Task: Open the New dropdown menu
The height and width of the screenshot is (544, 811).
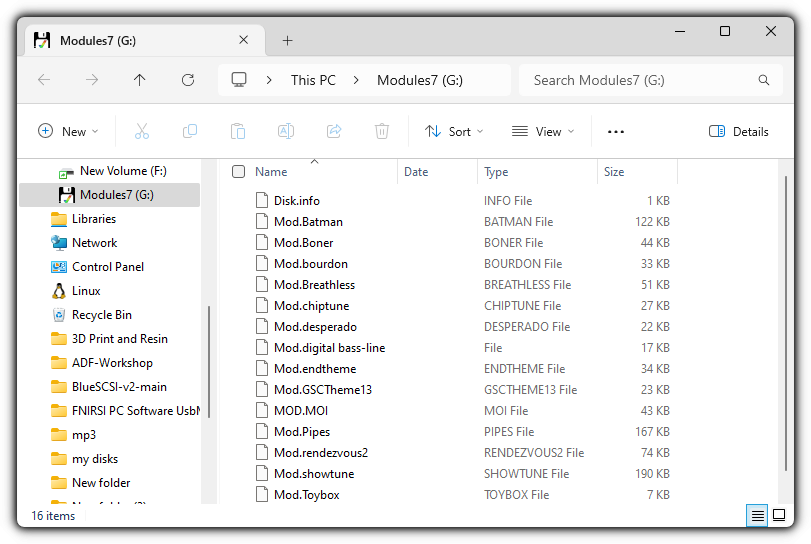Action: (x=68, y=132)
